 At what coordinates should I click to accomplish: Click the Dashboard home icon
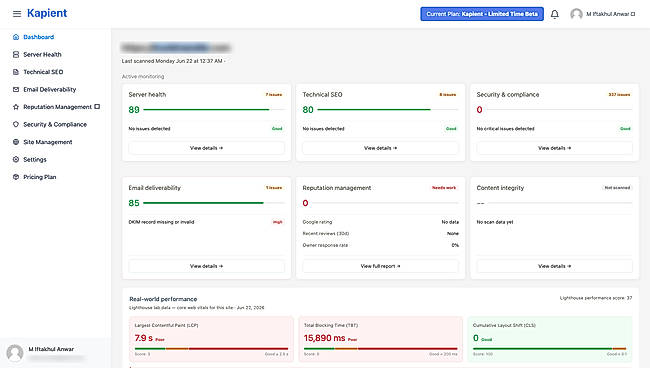click(x=16, y=37)
